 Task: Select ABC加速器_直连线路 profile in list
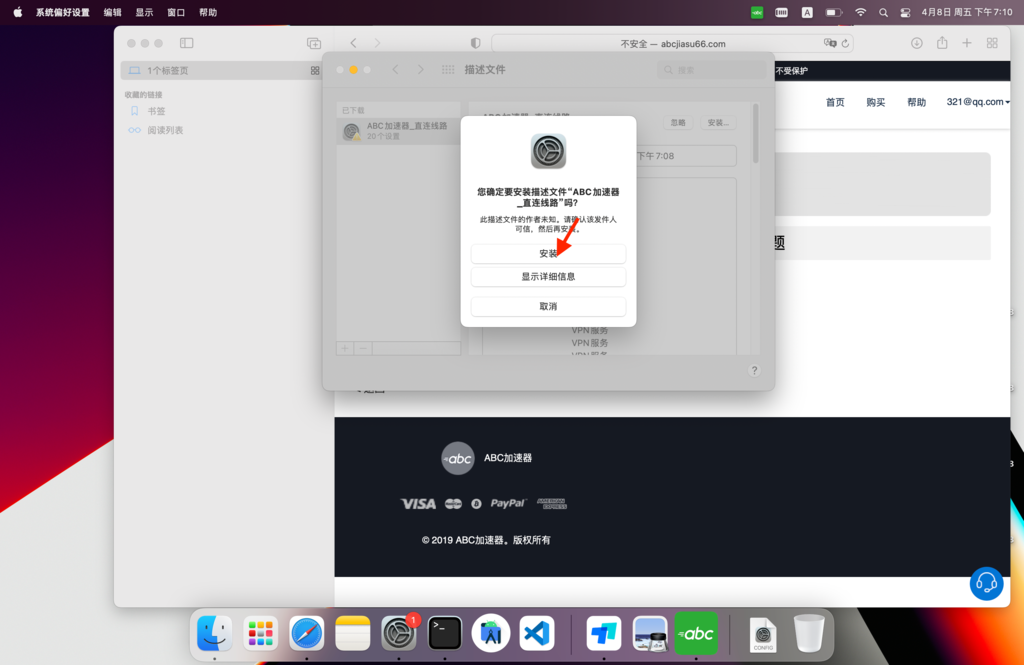click(398, 131)
